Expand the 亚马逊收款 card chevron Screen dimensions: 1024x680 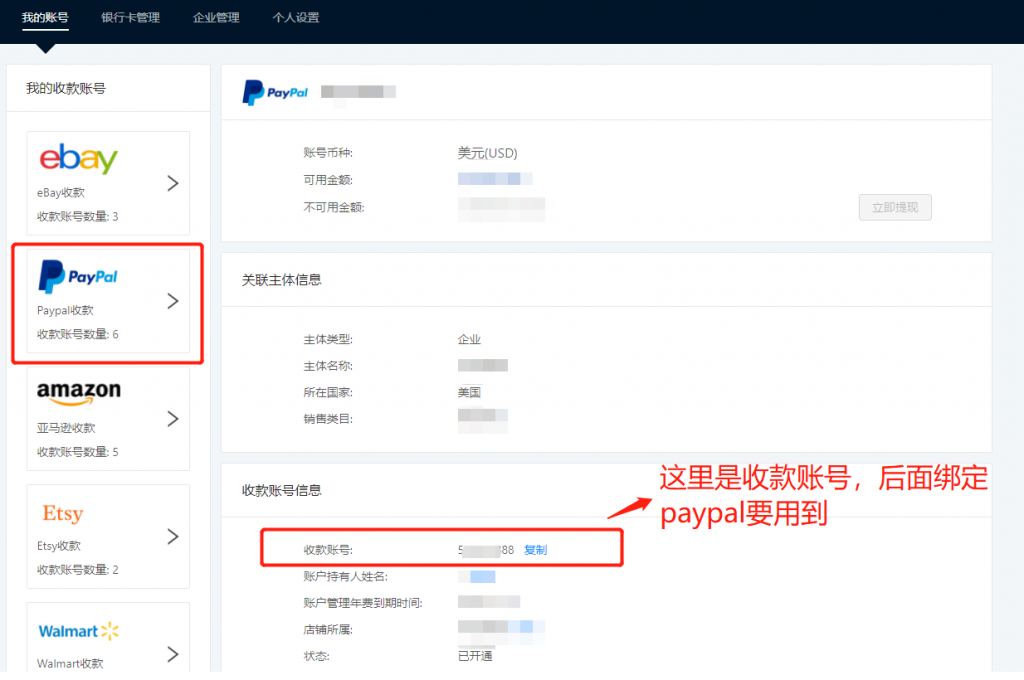(x=172, y=419)
